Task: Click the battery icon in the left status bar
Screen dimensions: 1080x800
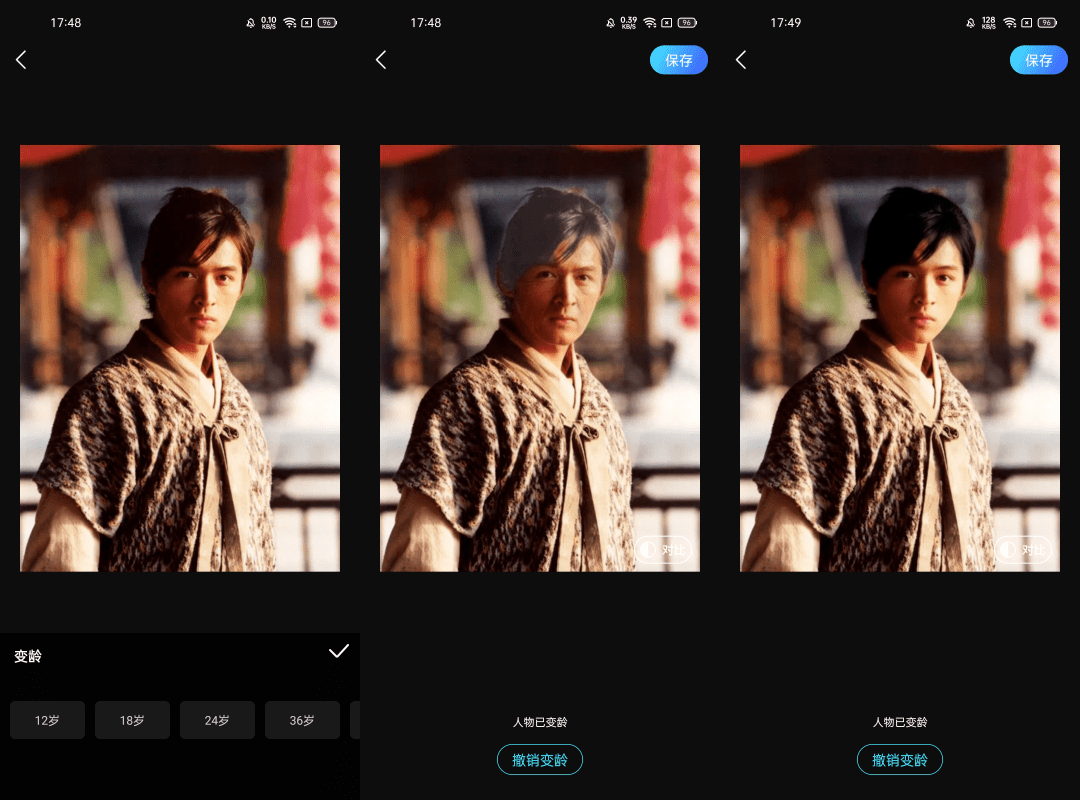Action: pos(328,22)
